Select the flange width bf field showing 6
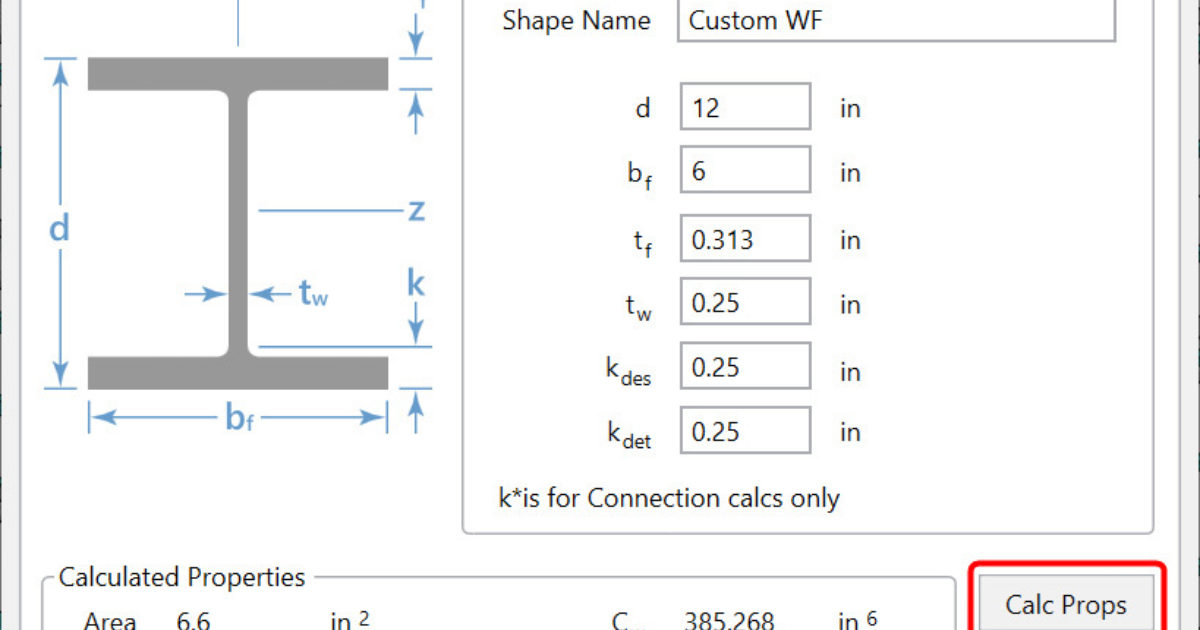This screenshot has height=630, width=1200. coord(744,169)
